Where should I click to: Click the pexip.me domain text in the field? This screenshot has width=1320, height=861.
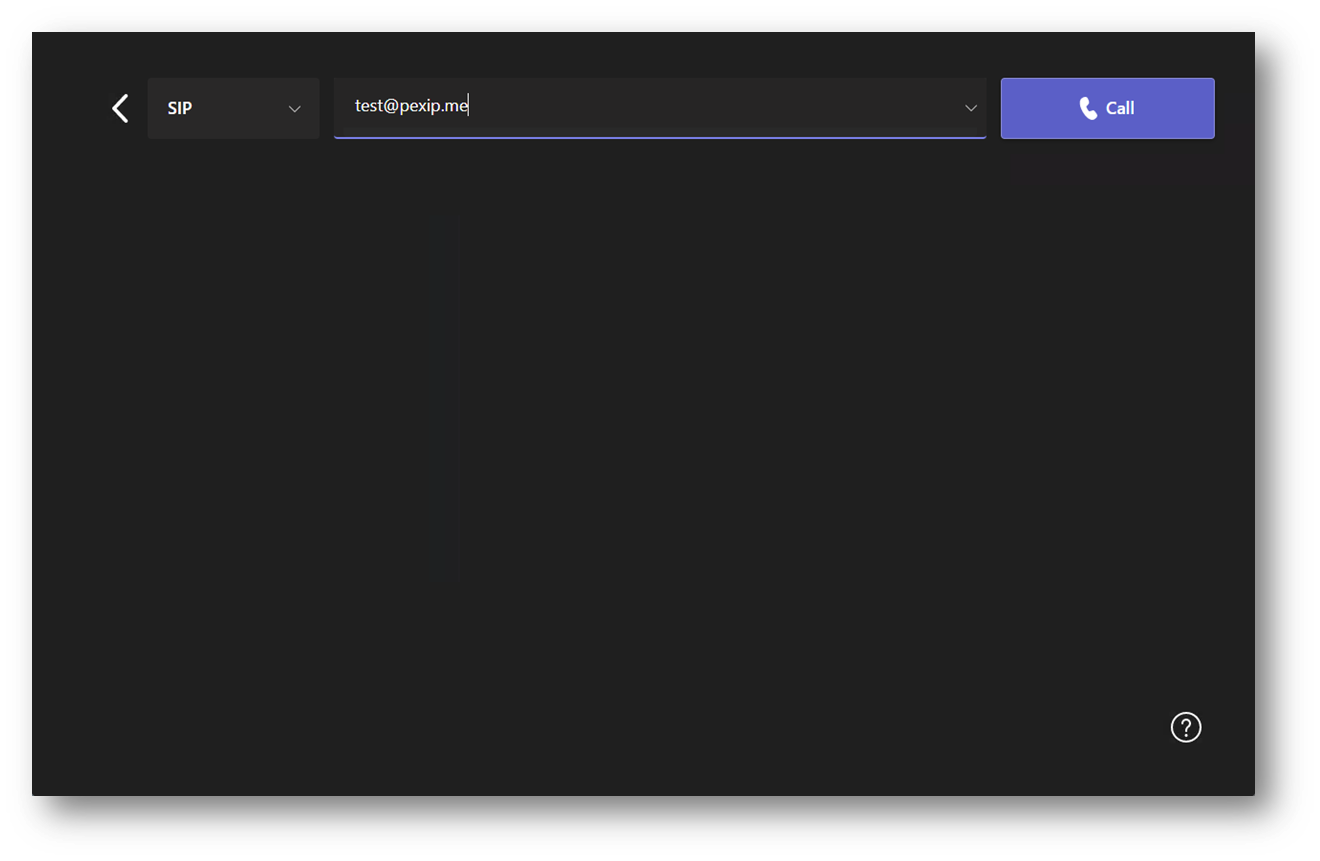pos(433,106)
